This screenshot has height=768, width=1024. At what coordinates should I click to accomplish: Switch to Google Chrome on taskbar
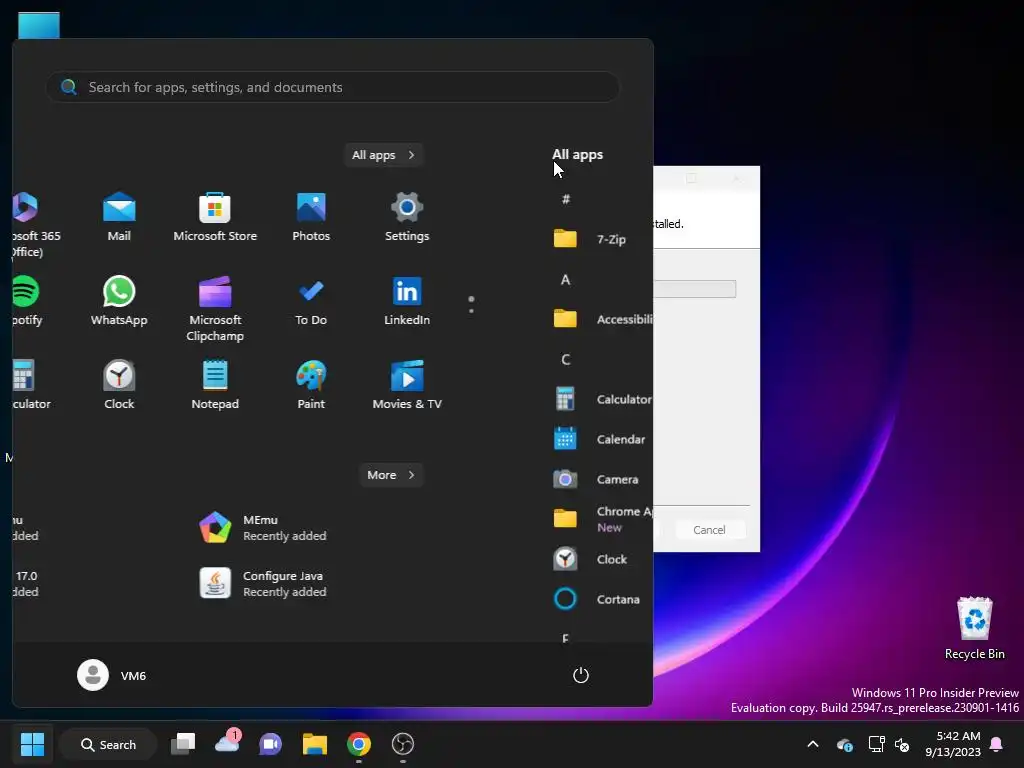click(359, 744)
